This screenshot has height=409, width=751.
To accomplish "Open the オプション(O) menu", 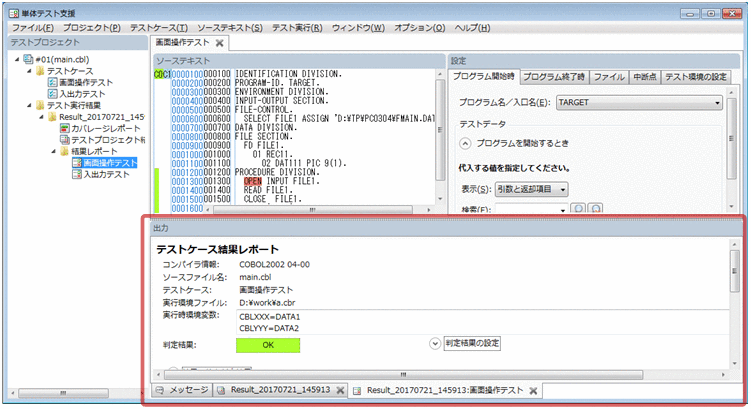I will coord(420,28).
